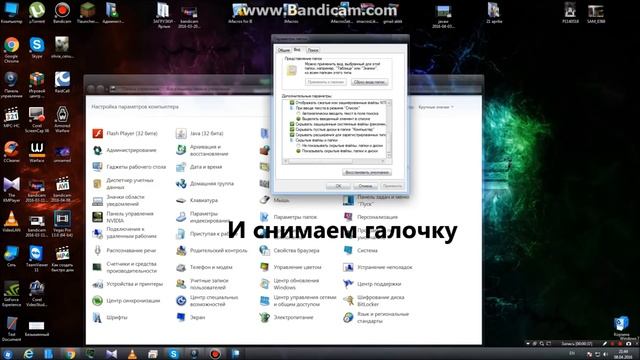
Task: Open Панель управления NVIDIA item
Action: tap(124, 217)
